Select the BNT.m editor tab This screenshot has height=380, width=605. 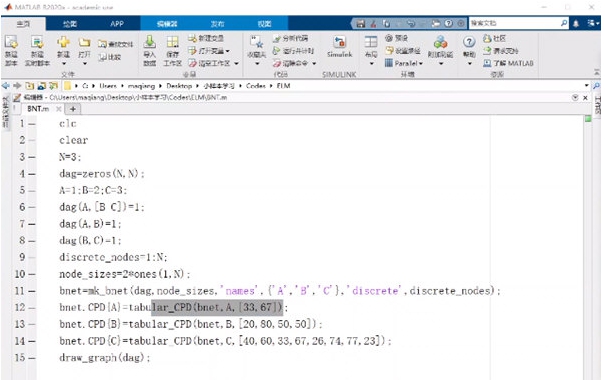38,109
